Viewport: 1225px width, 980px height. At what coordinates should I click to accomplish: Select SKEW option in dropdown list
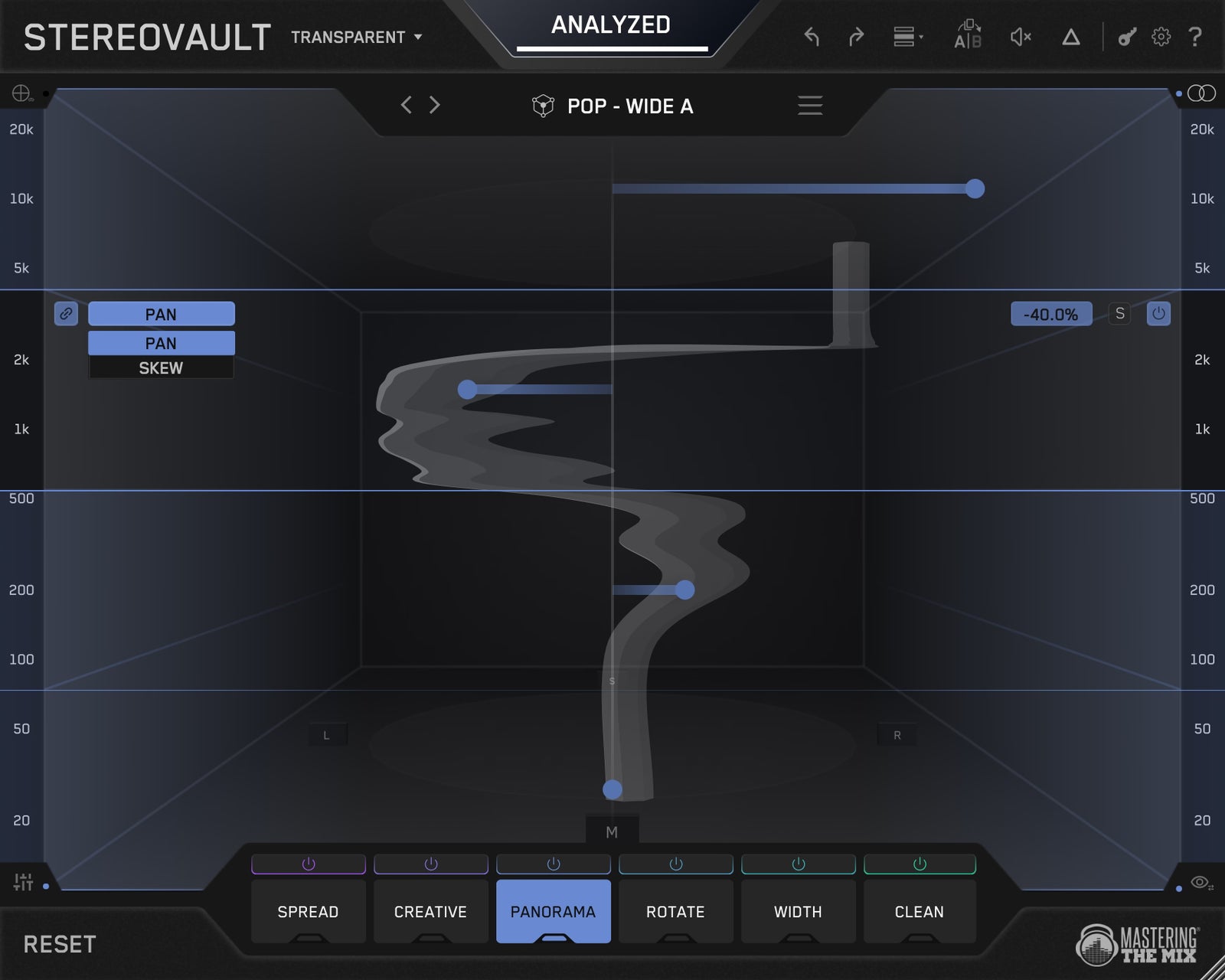pyautogui.click(x=162, y=367)
